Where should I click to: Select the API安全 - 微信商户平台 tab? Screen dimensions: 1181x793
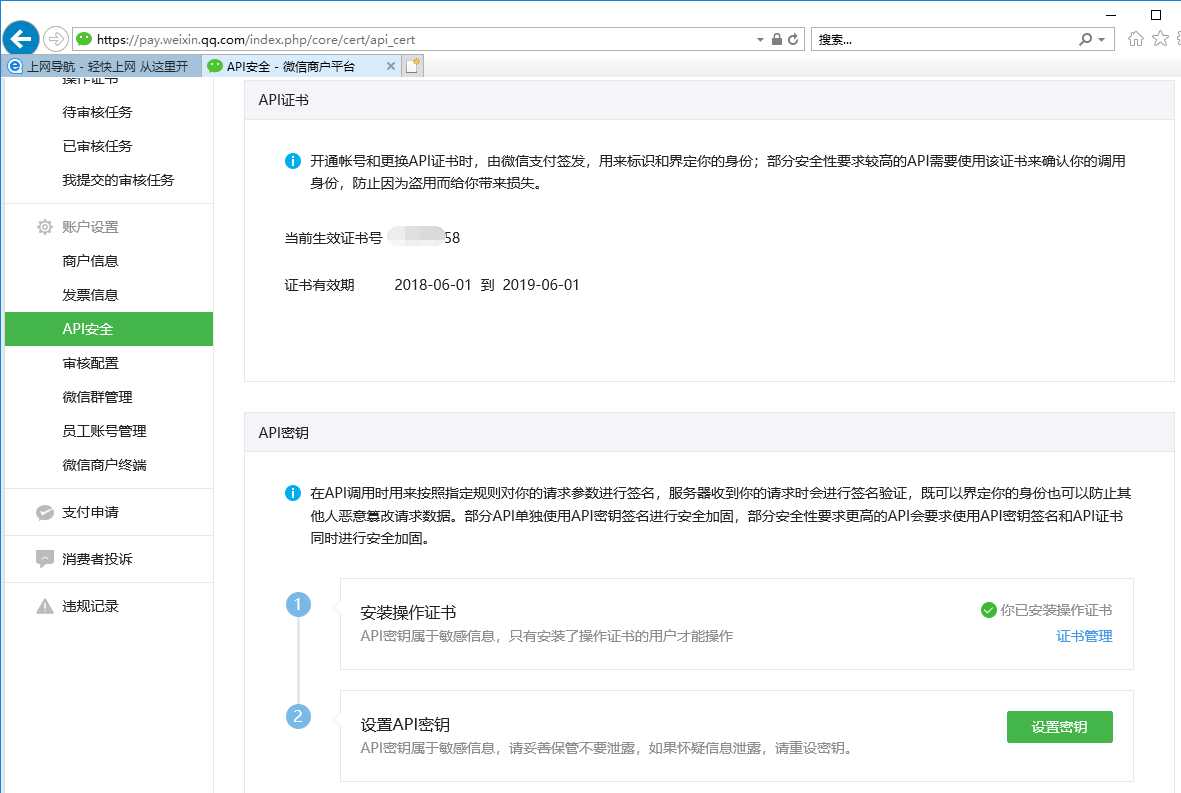(x=301, y=66)
